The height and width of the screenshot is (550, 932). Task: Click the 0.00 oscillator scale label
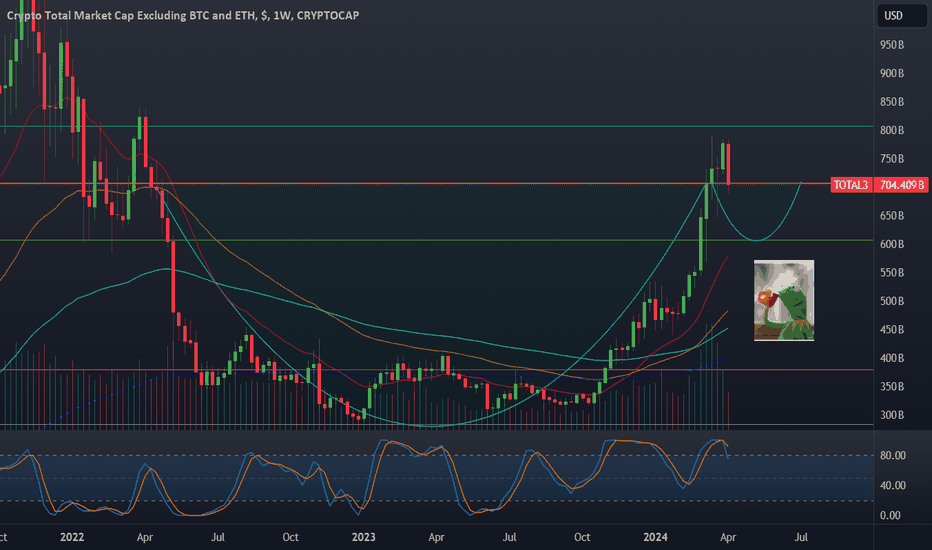tap(890, 516)
